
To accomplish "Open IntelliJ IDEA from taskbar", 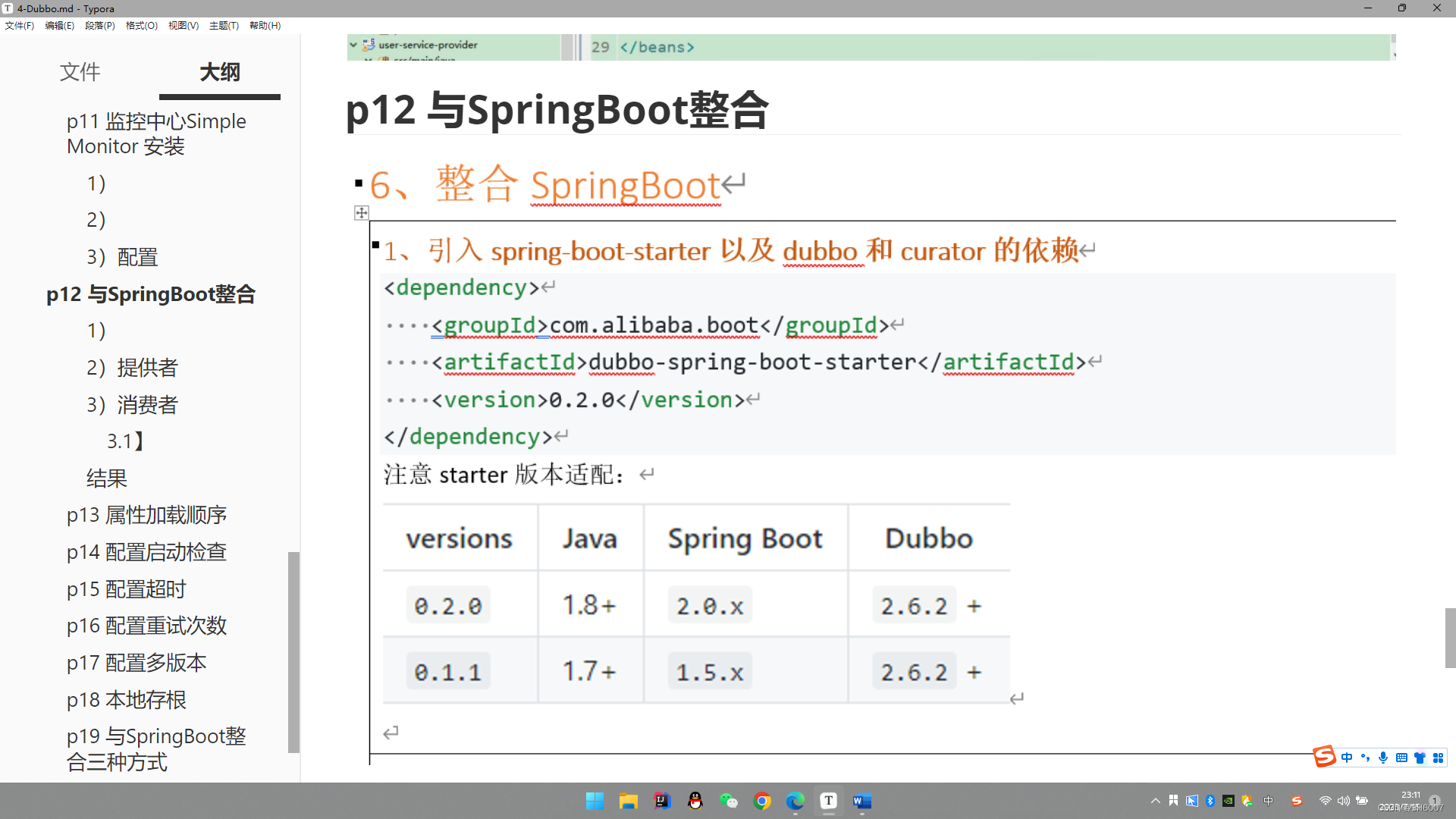I will coord(662,801).
